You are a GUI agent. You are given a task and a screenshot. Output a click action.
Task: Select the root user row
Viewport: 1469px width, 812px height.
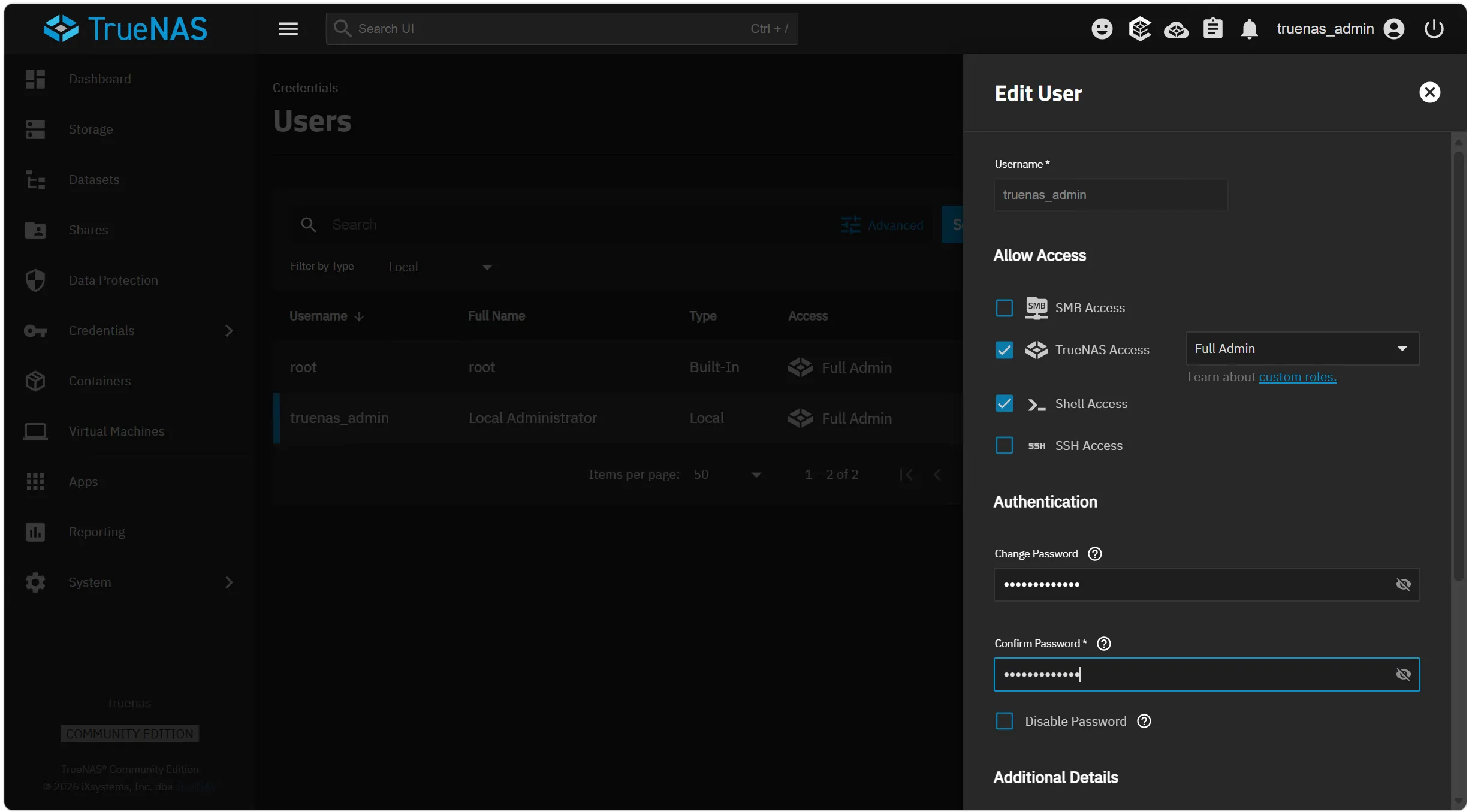pyautogui.click(x=618, y=367)
